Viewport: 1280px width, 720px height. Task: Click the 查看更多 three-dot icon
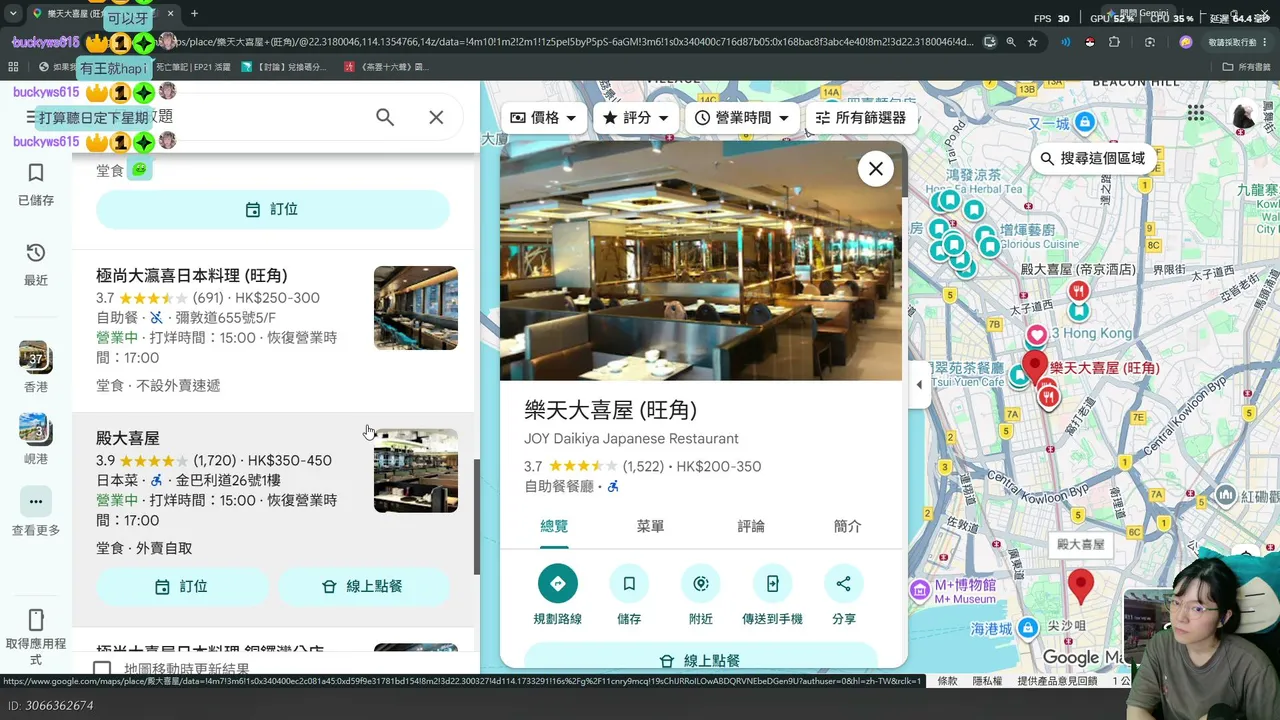(36, 502)
